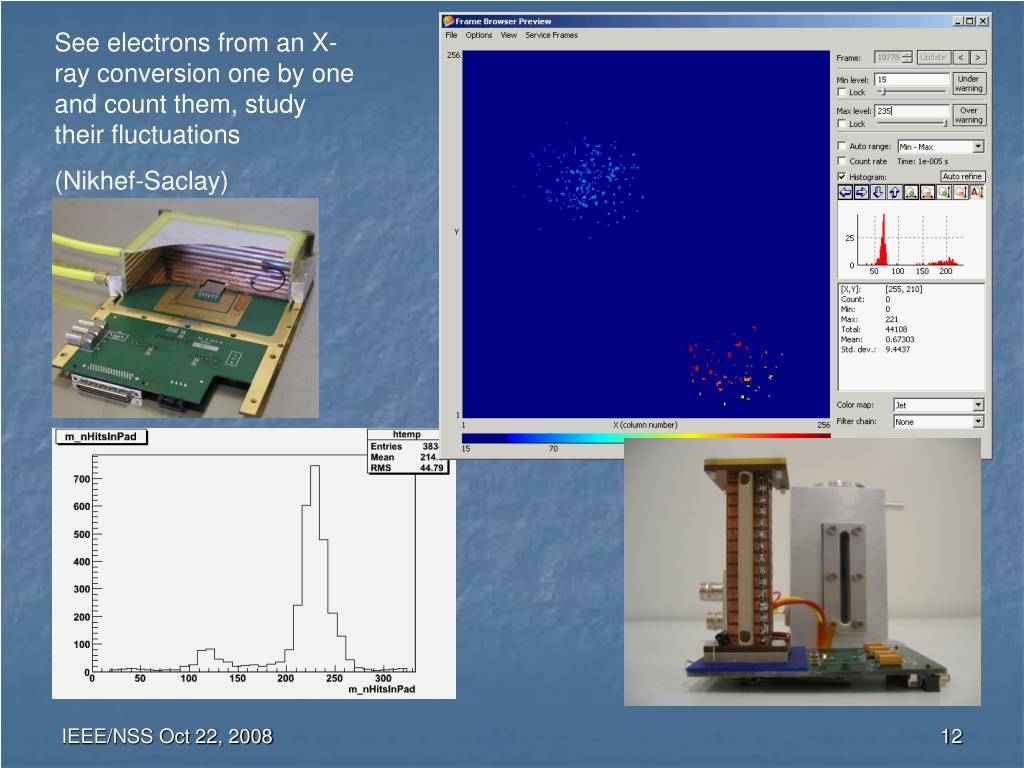The height and width of the screenshot is (768, 1024).
Task: Click the '(Nikhef-Saclay)' text
Action: [x=141, y=180]
